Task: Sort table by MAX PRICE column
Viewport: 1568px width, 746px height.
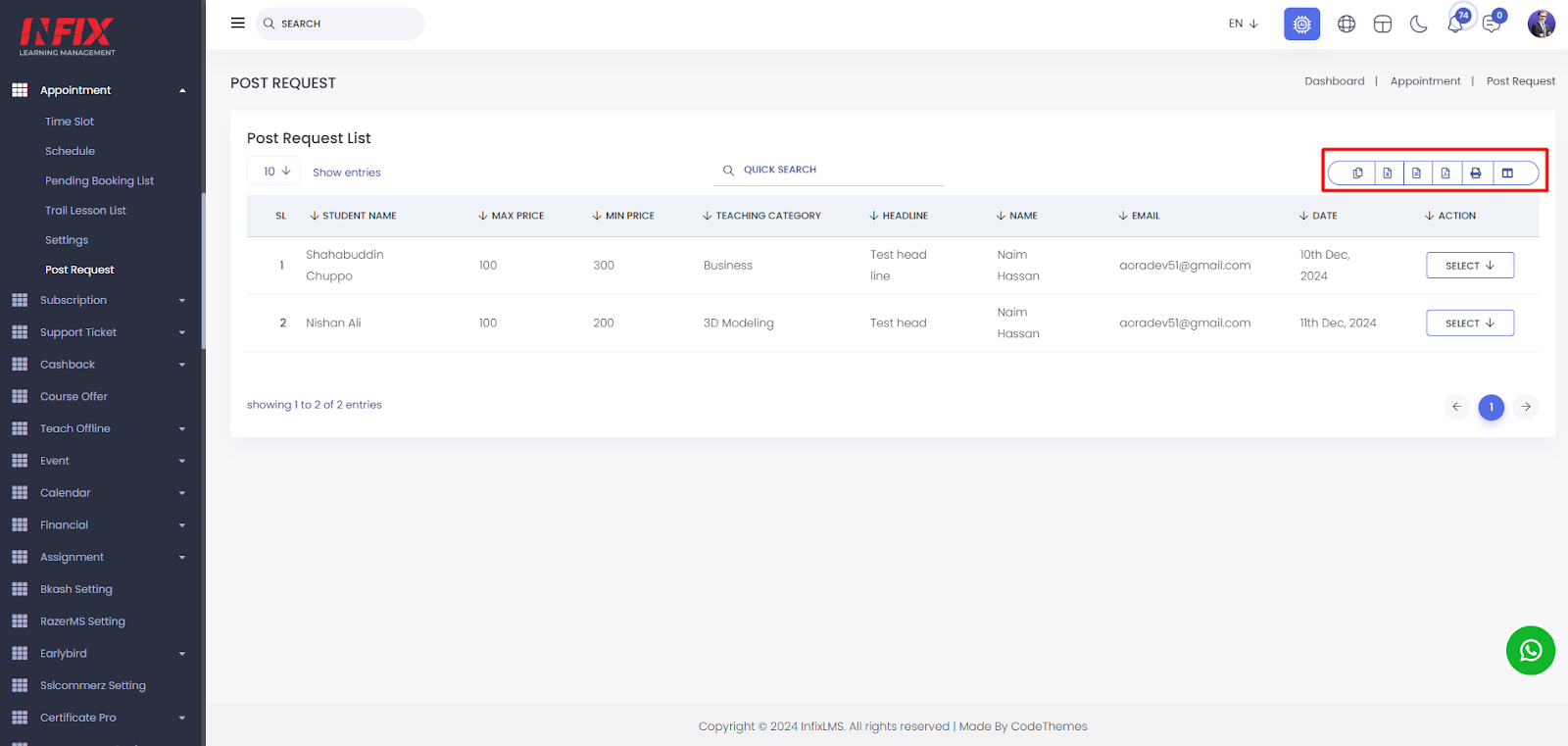Action: coord(511,216)
